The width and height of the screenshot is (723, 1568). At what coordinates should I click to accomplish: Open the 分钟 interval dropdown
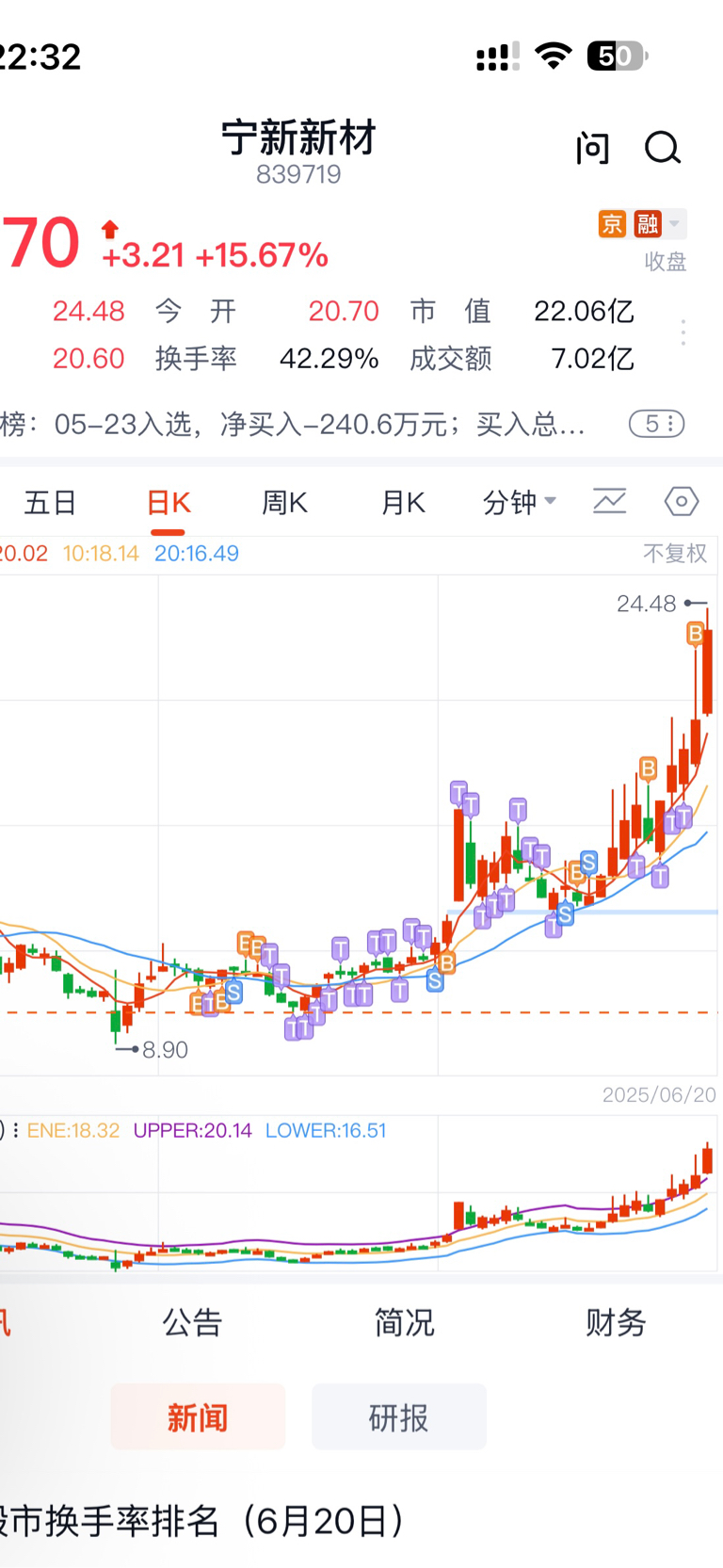tap(520, 503)
